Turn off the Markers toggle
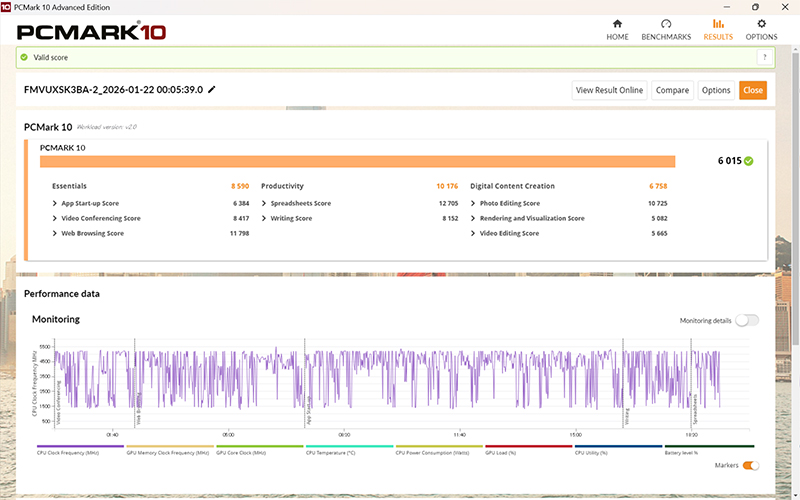The width and height of the screenshot is (800, 500). point(751,465)
